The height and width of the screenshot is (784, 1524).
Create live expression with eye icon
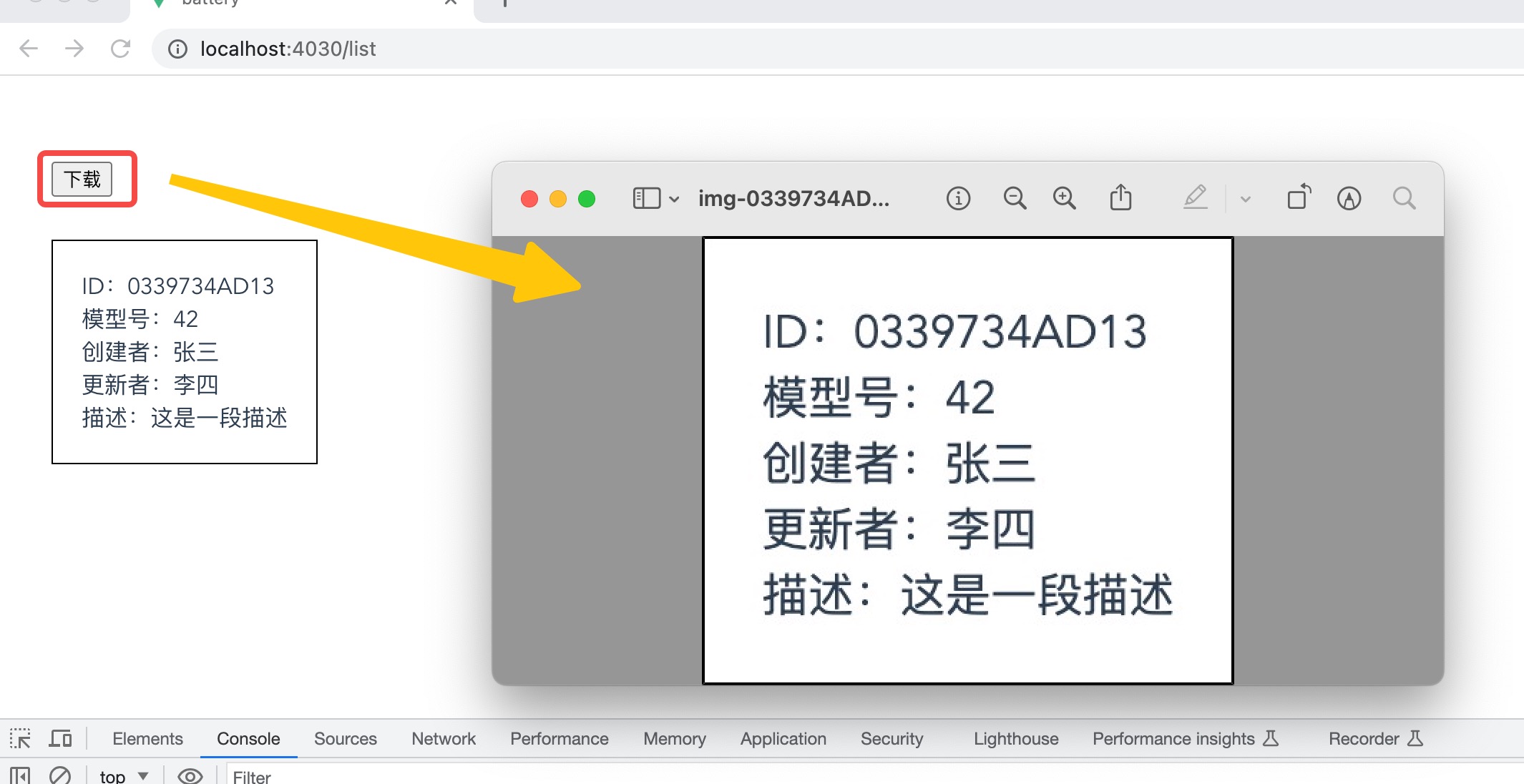point(190,776)
